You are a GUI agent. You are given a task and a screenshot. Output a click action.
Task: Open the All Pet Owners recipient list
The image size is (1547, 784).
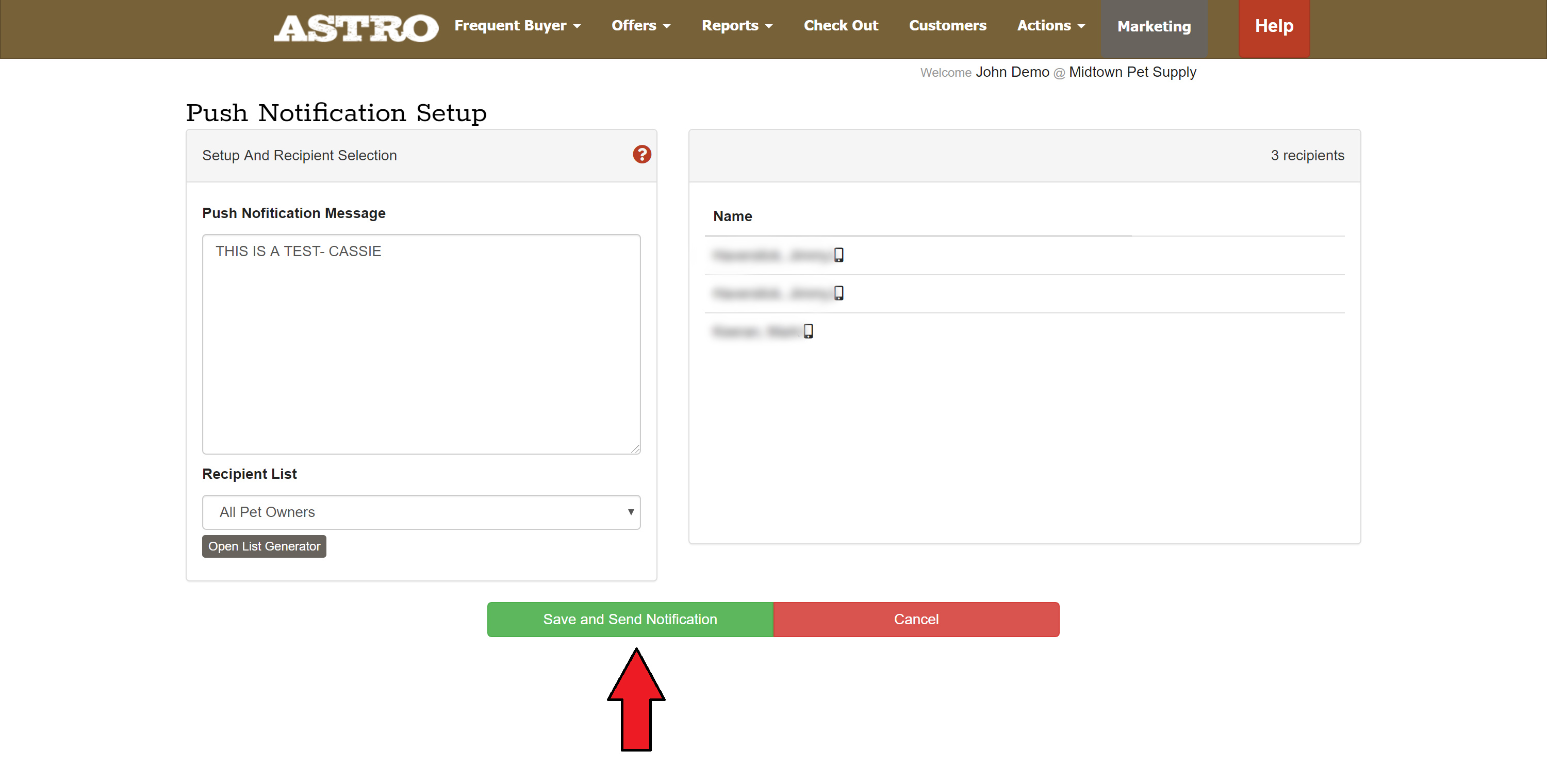pos(421,512)
